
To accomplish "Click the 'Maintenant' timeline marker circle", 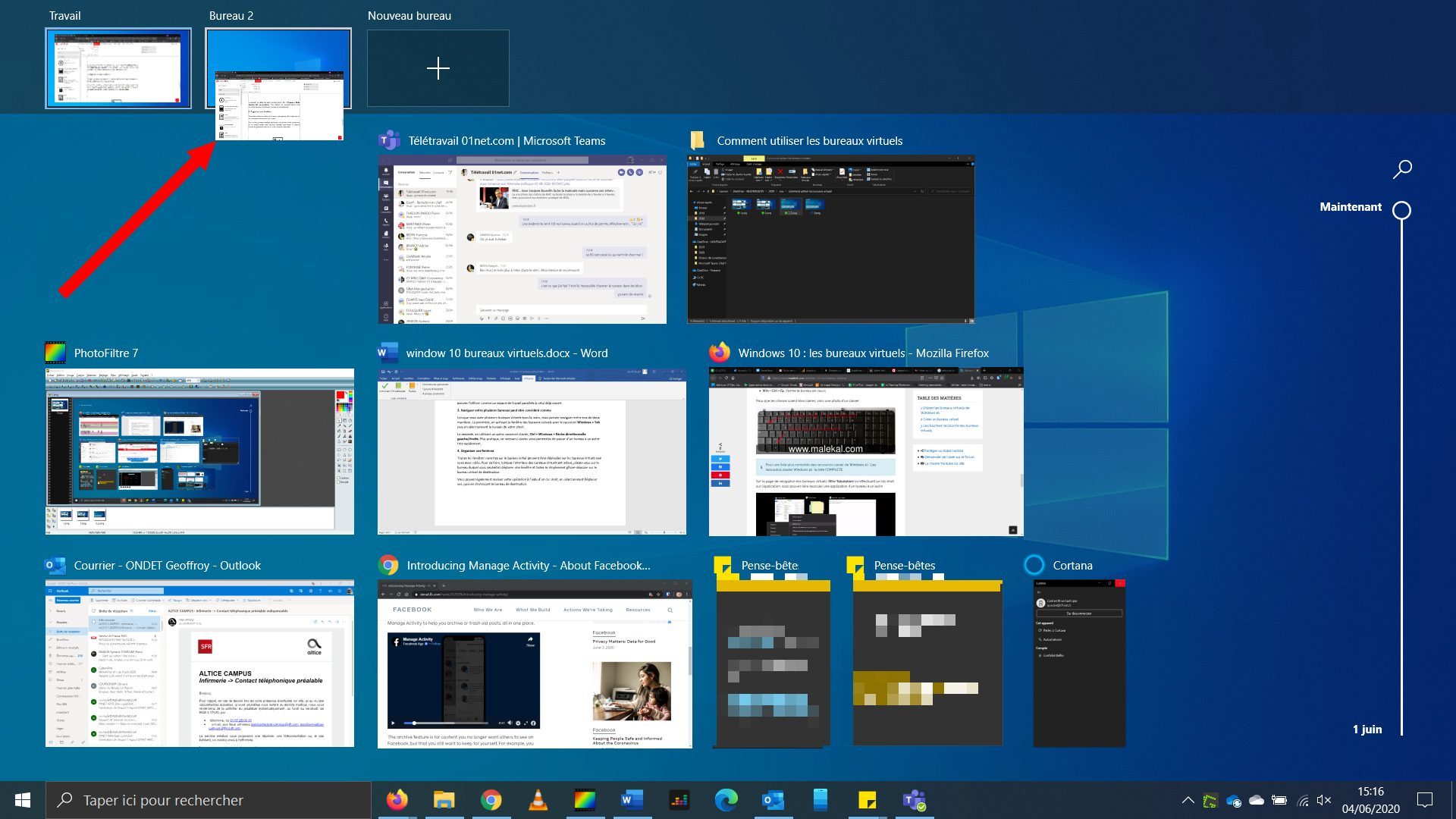I will 1402,210.
